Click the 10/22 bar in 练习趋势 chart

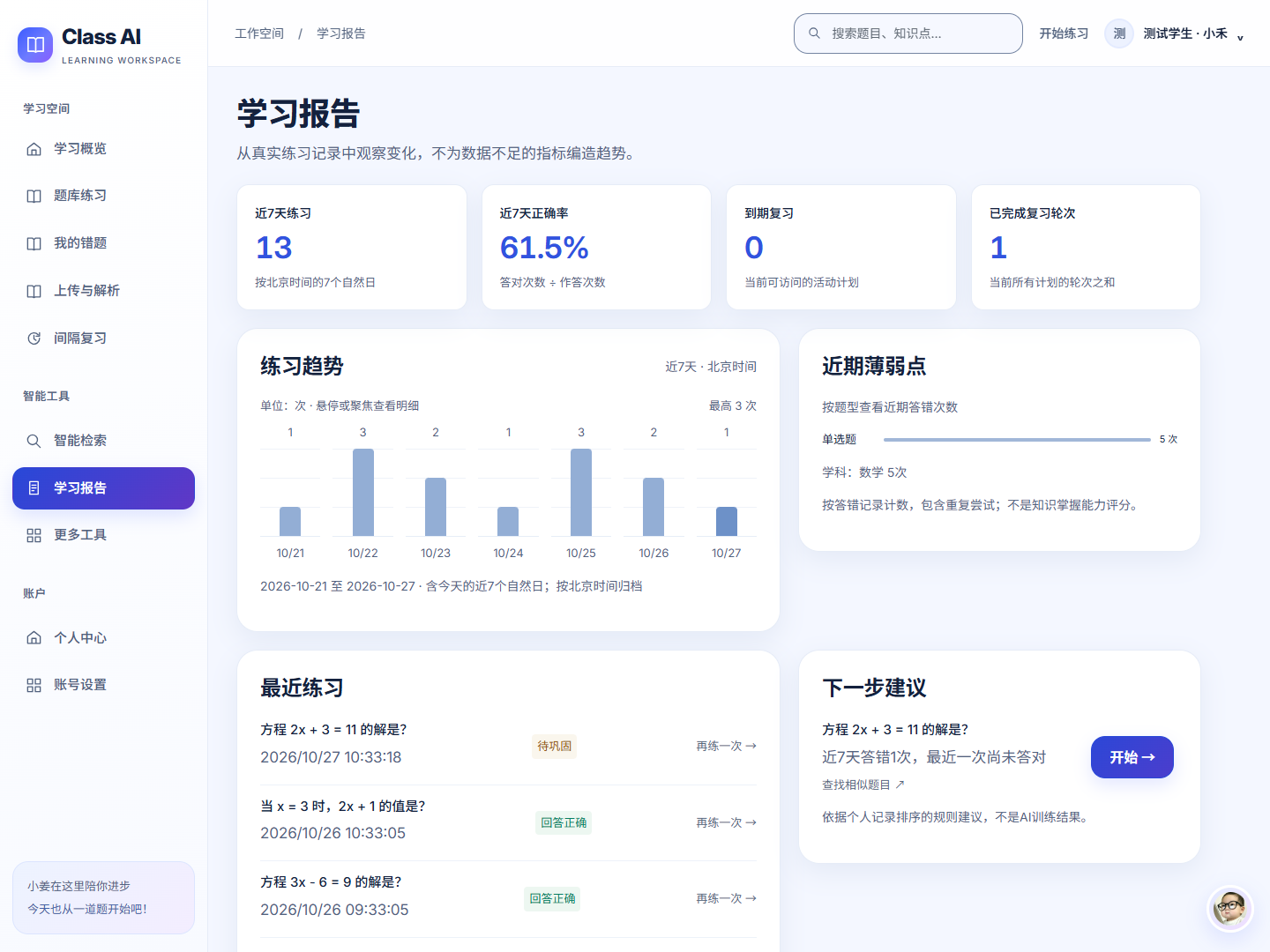coord(363,493)
